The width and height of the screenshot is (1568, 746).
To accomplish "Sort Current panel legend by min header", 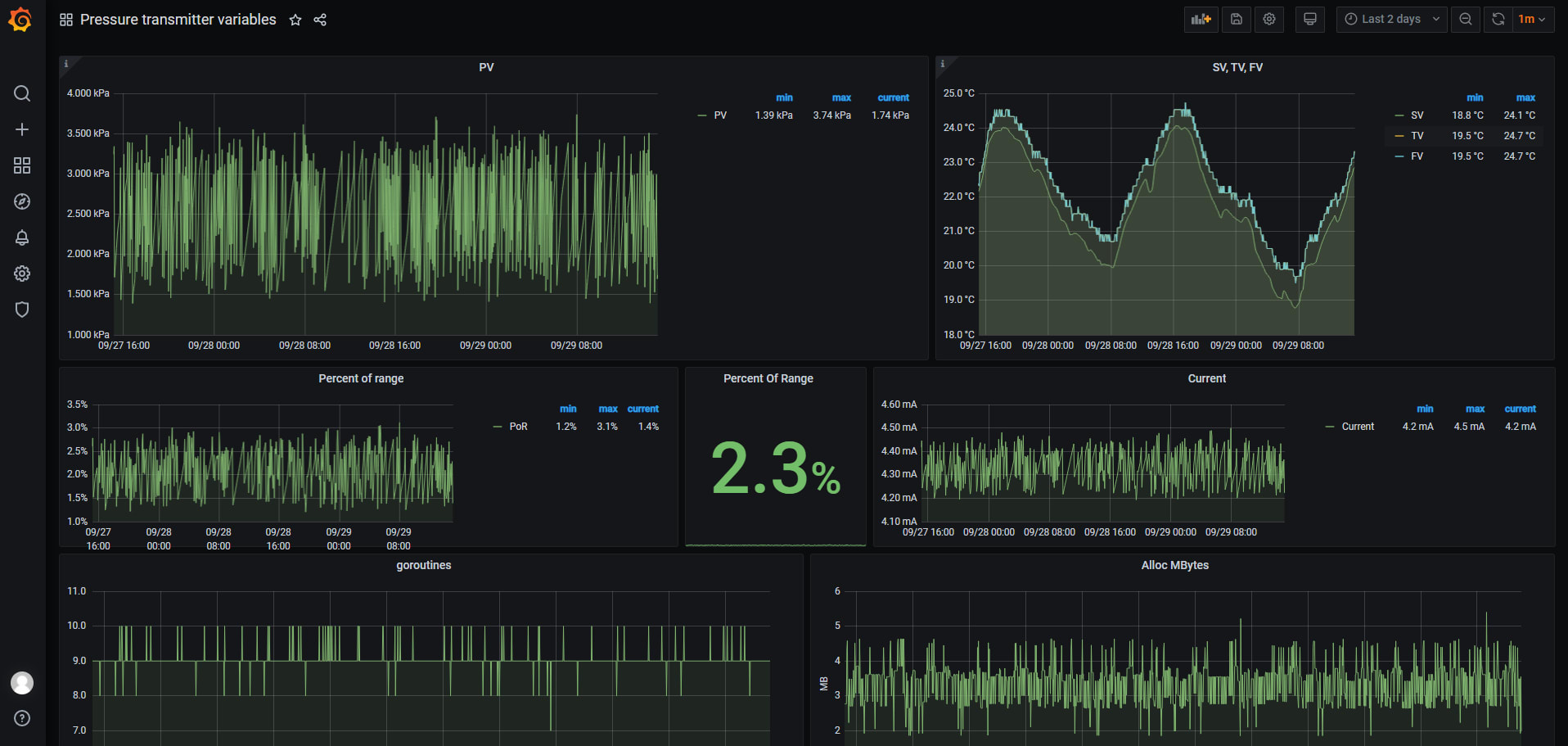I will pos(1425,409).
